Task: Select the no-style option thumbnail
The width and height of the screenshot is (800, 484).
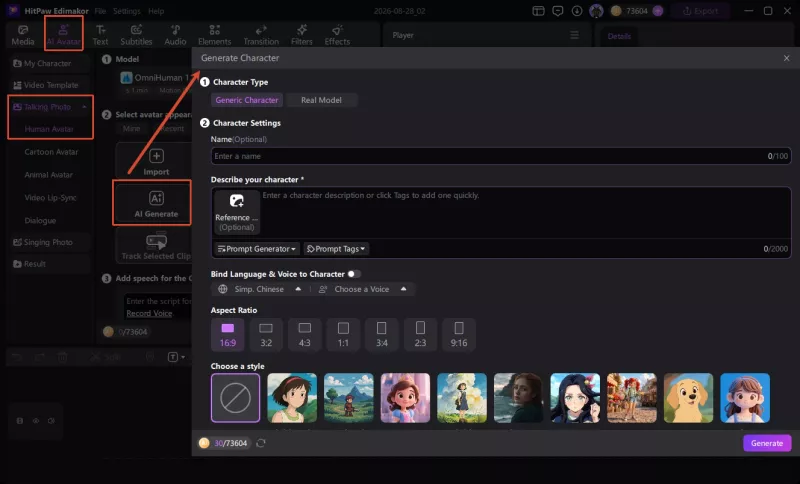Action: (x=235, y=398)
